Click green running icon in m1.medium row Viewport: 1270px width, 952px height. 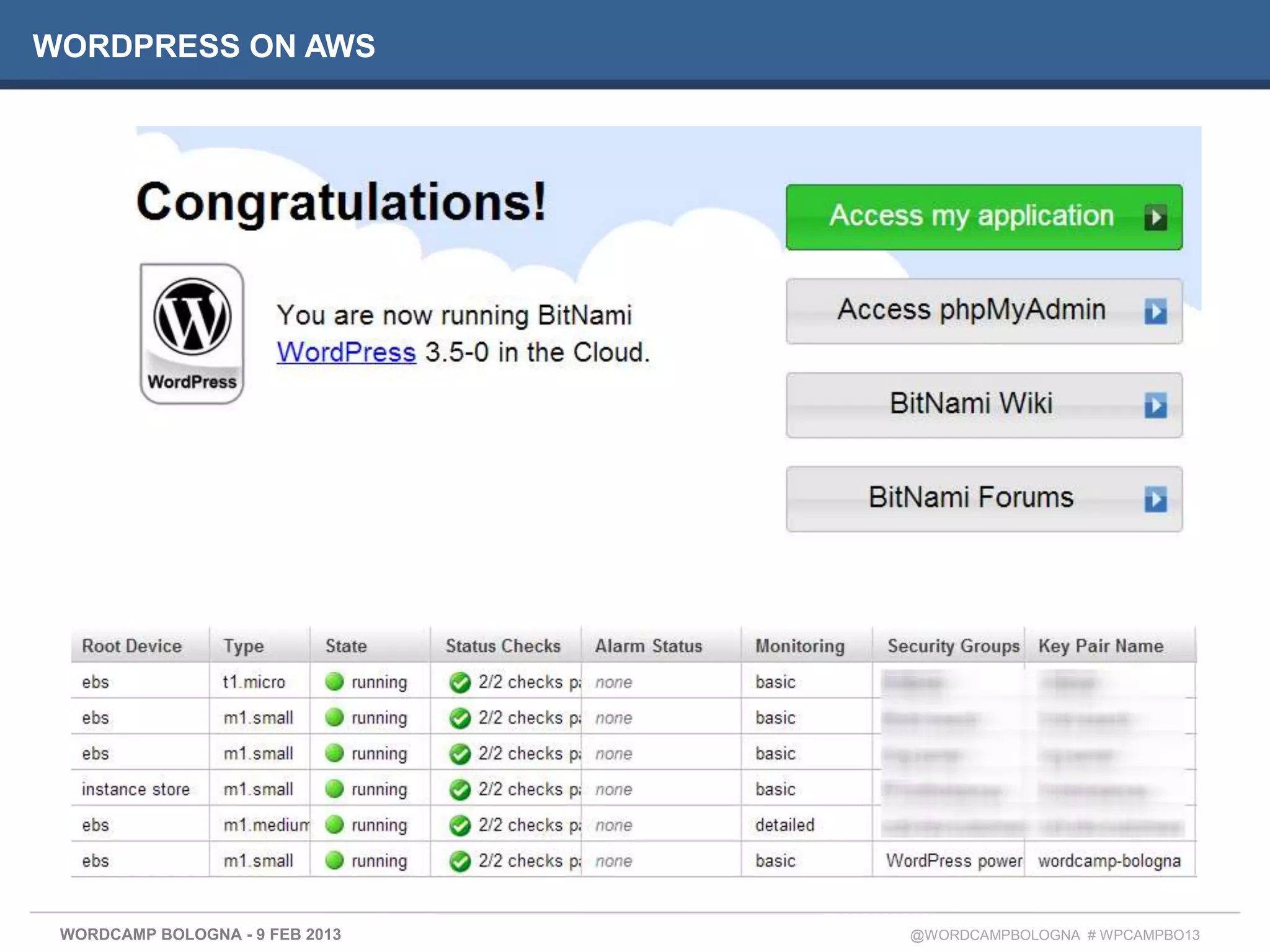pos(334,824)
